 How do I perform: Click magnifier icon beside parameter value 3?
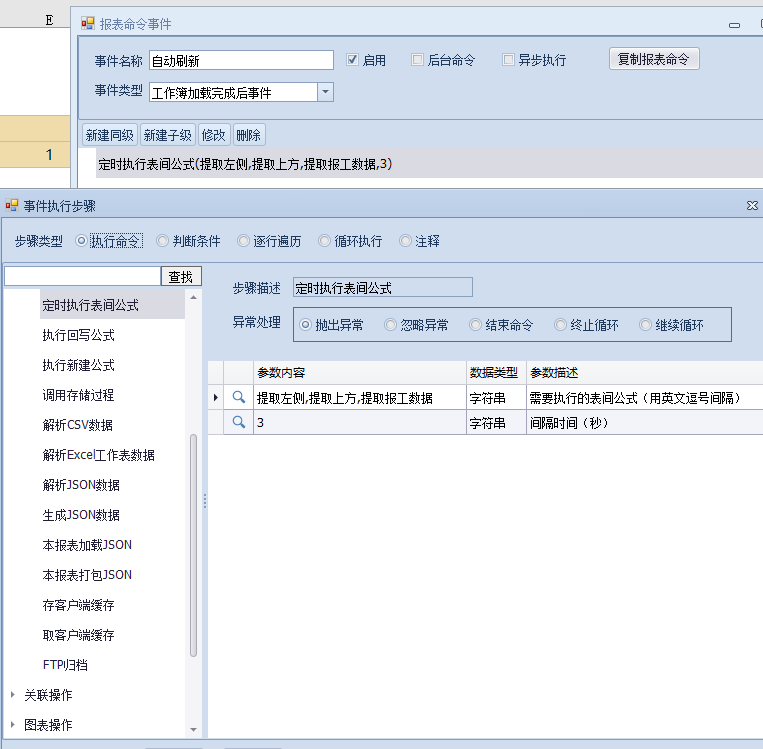tap(238, 422)
